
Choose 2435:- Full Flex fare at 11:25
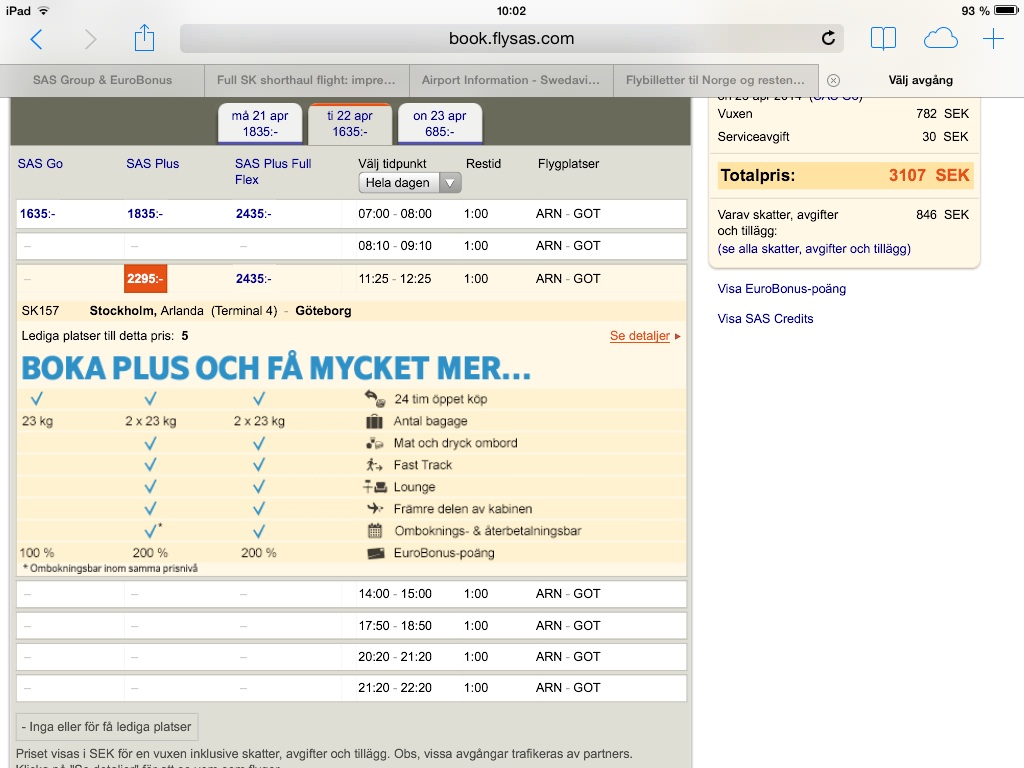[254, 279]
